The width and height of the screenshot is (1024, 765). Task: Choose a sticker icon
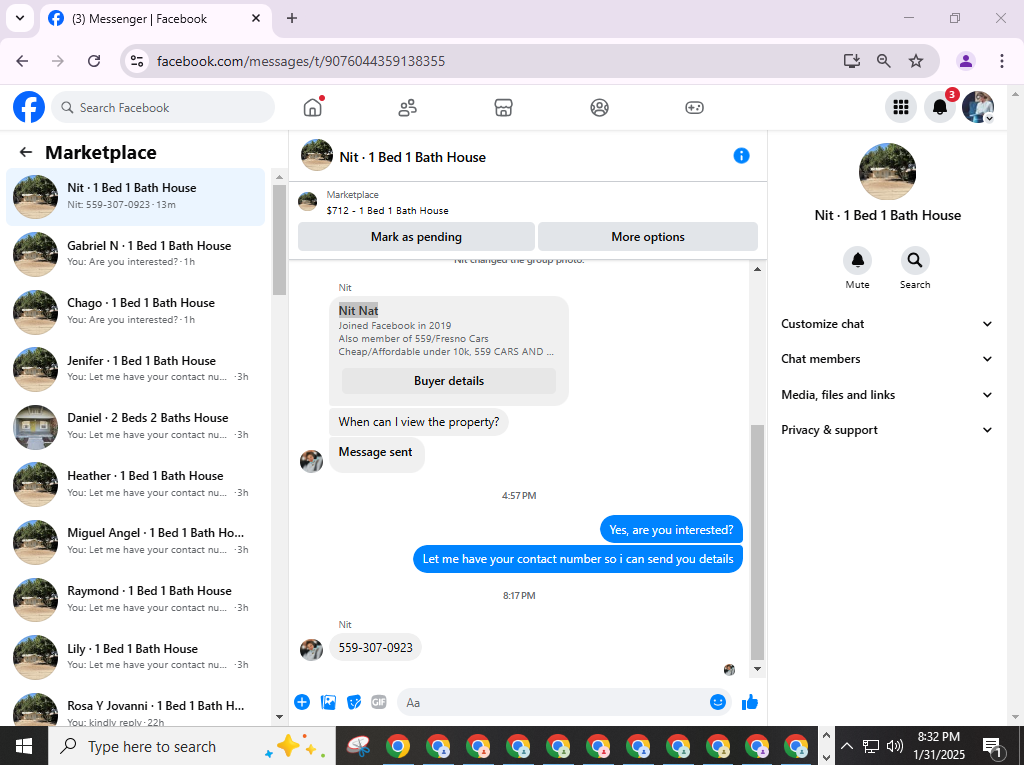click(x=354, y=702)
